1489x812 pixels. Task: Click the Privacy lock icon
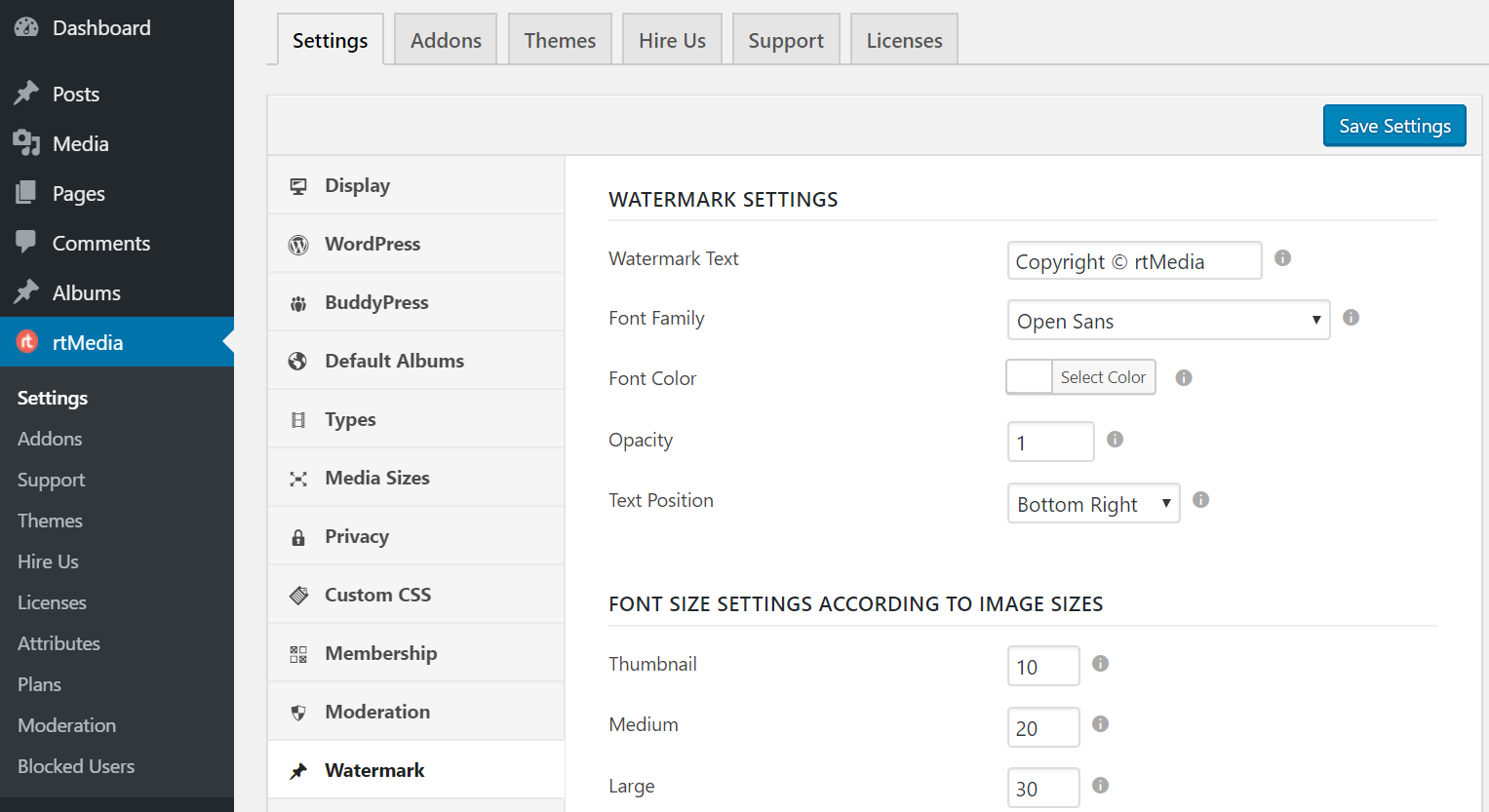pos(298,535)
